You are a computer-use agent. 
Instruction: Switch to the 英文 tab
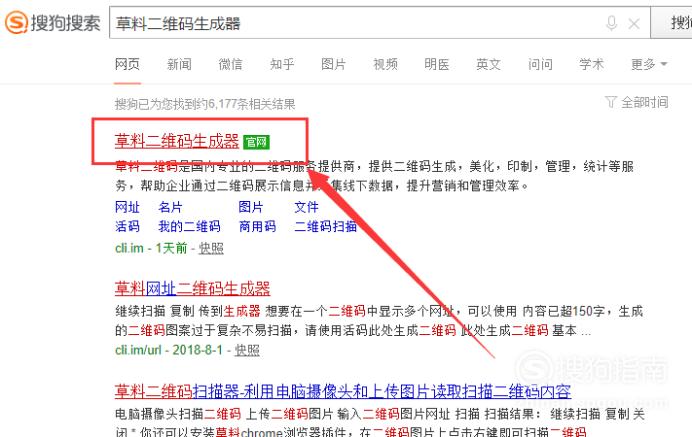(489, 64)
